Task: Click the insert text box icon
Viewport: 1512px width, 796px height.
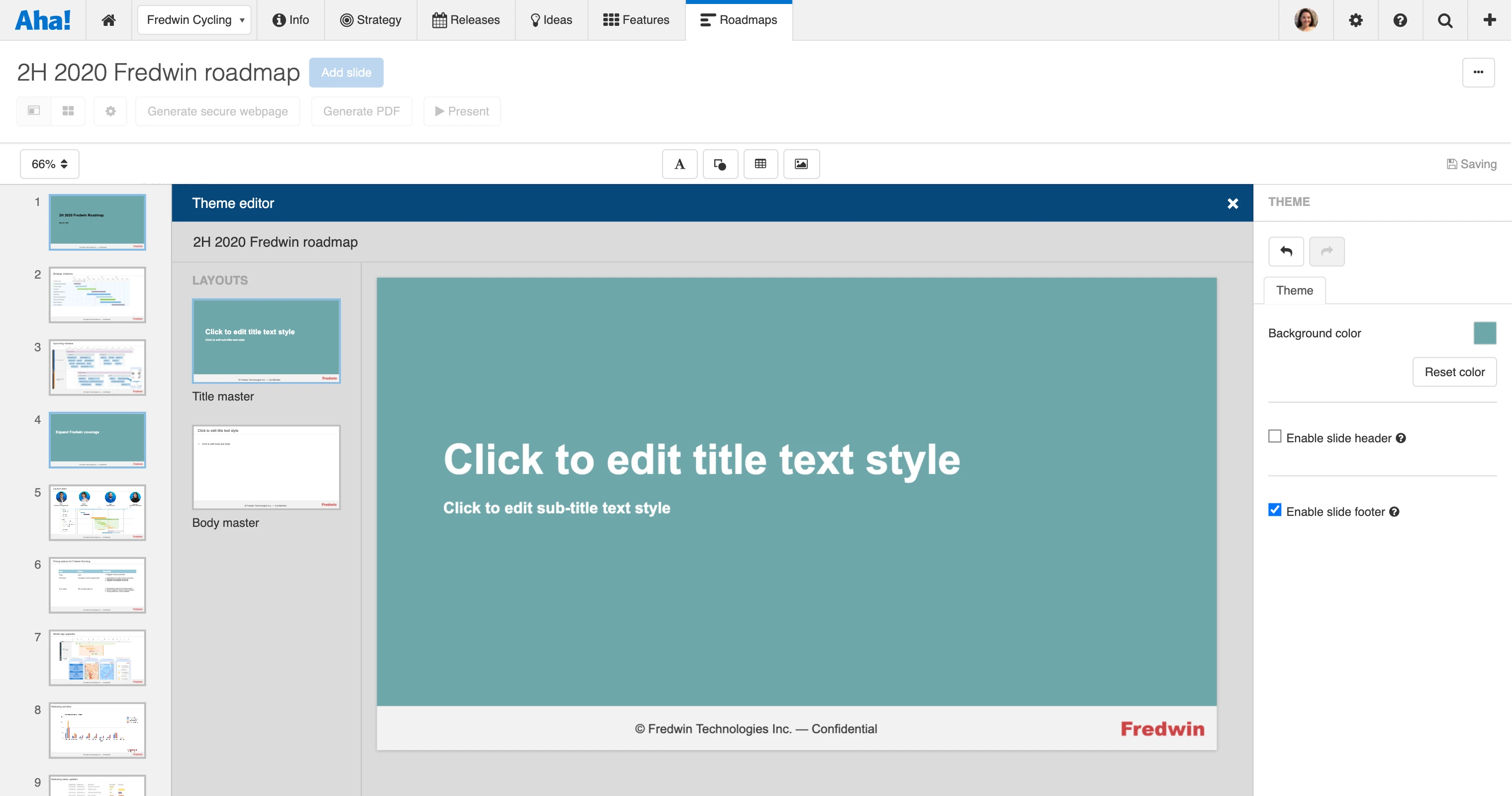Action: point(679,164)
